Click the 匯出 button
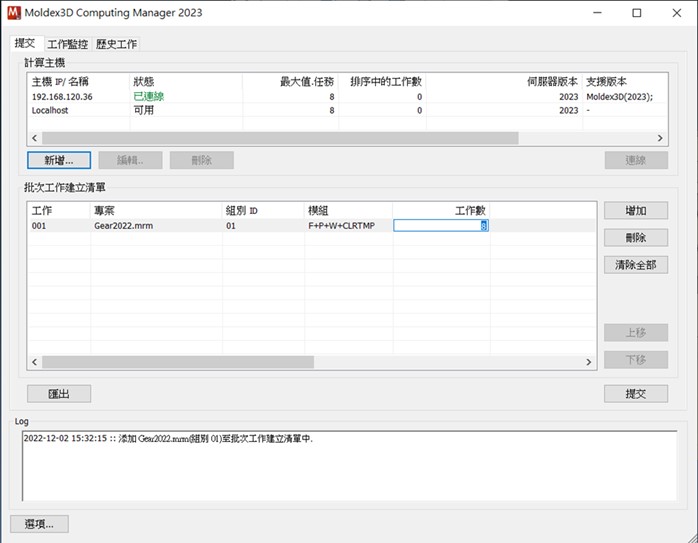 click(59, 393)
